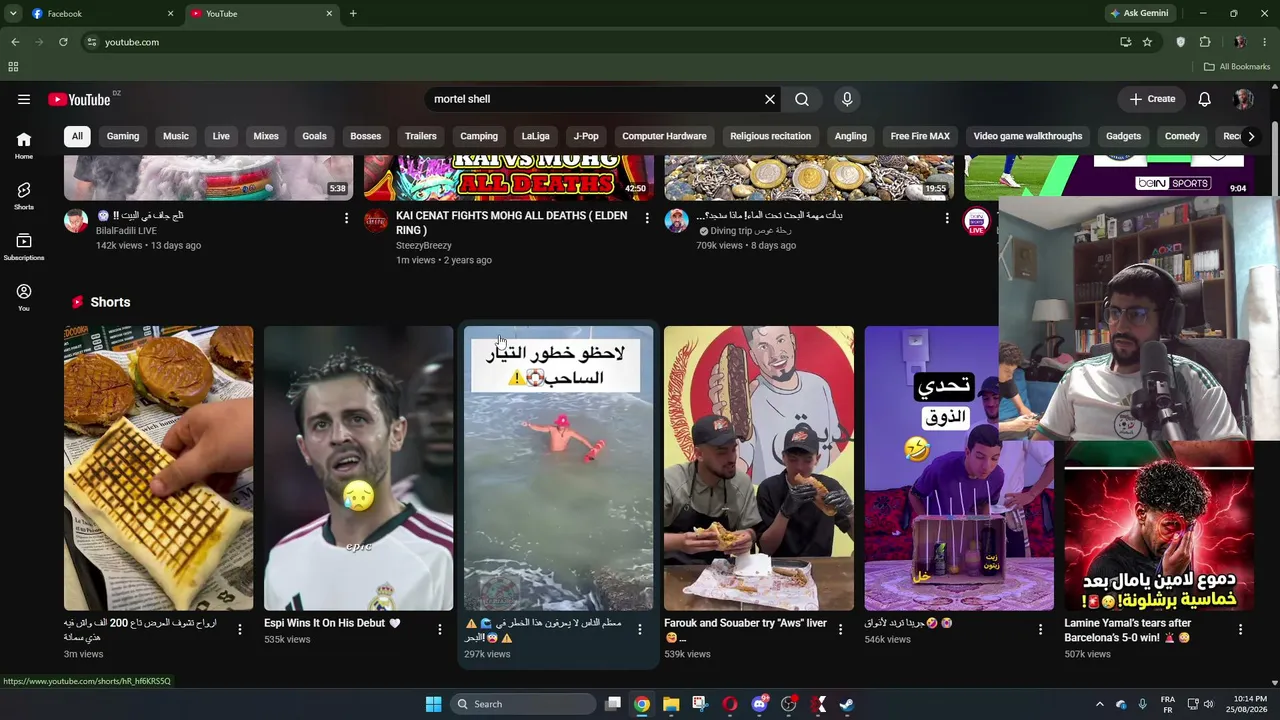This screenshot has width=1280, height=720.
Task: Play the Bernardo Silva short thumbnail
Action: click(358, 468)
